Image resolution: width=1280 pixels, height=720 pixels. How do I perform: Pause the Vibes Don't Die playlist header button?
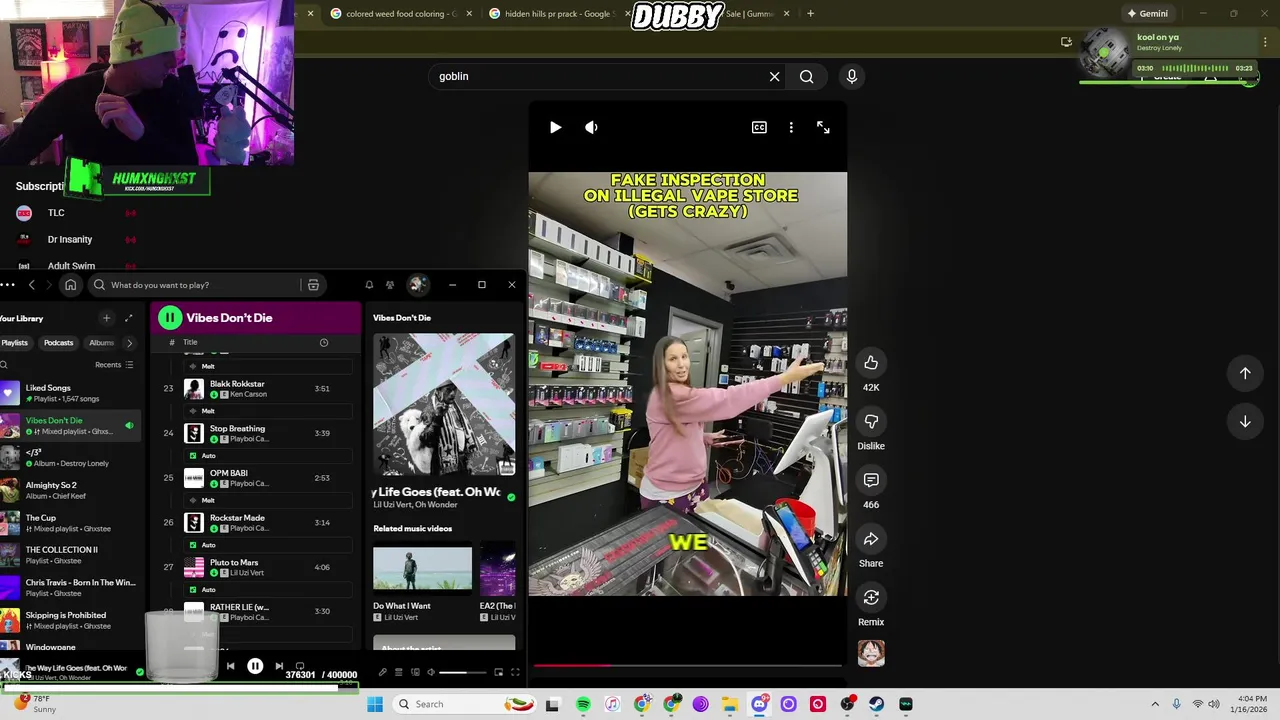pos(170,318)
